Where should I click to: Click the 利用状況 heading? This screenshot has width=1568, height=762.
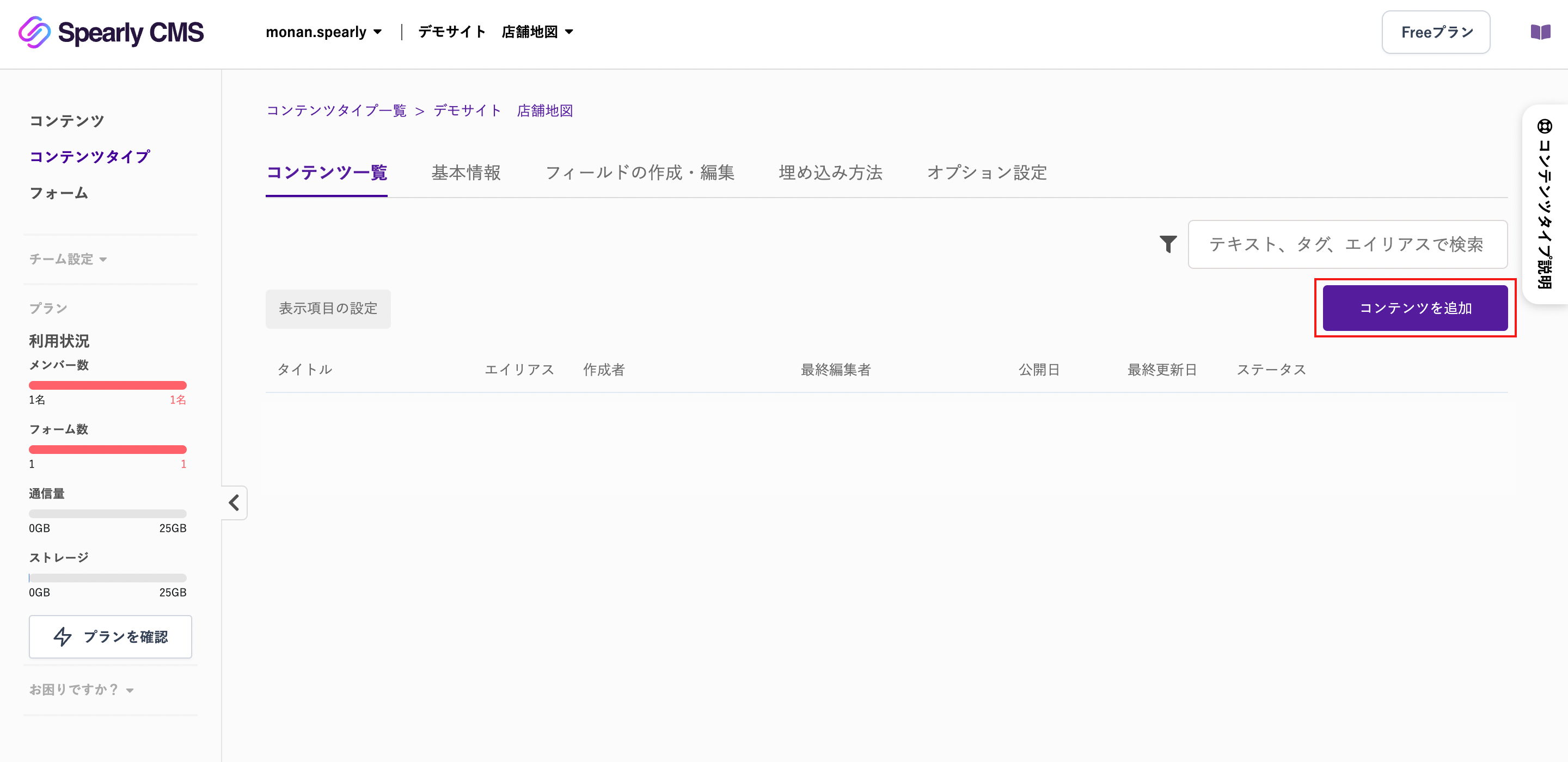pyautogui.click(x=59, y=341)
